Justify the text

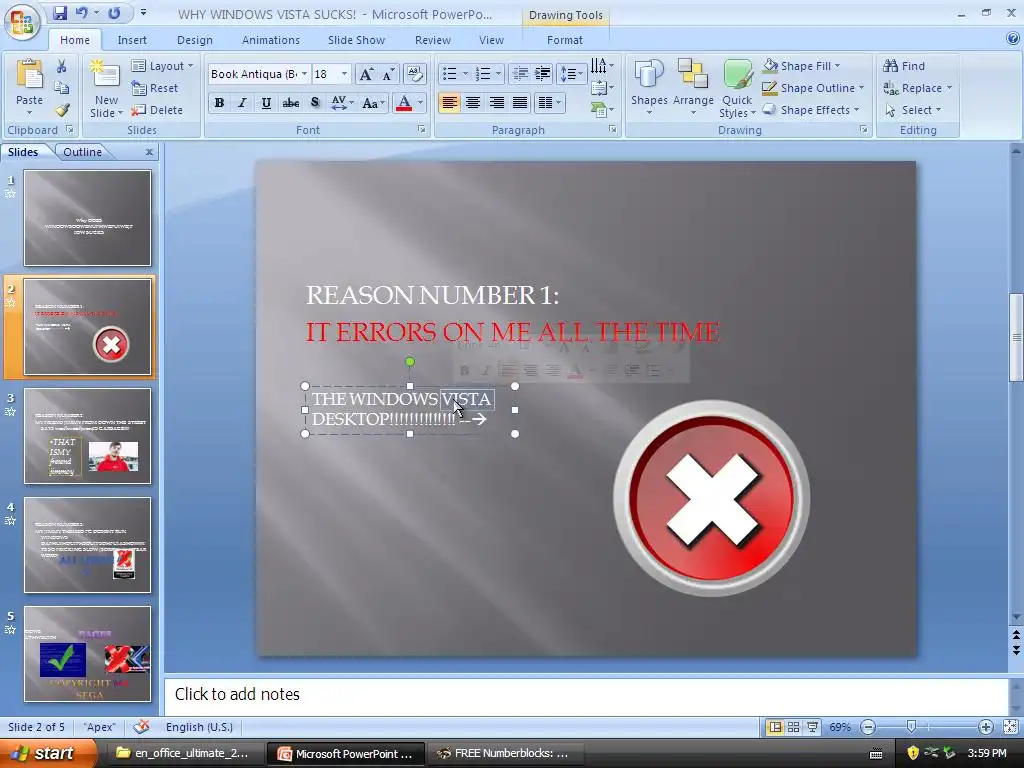520,103
